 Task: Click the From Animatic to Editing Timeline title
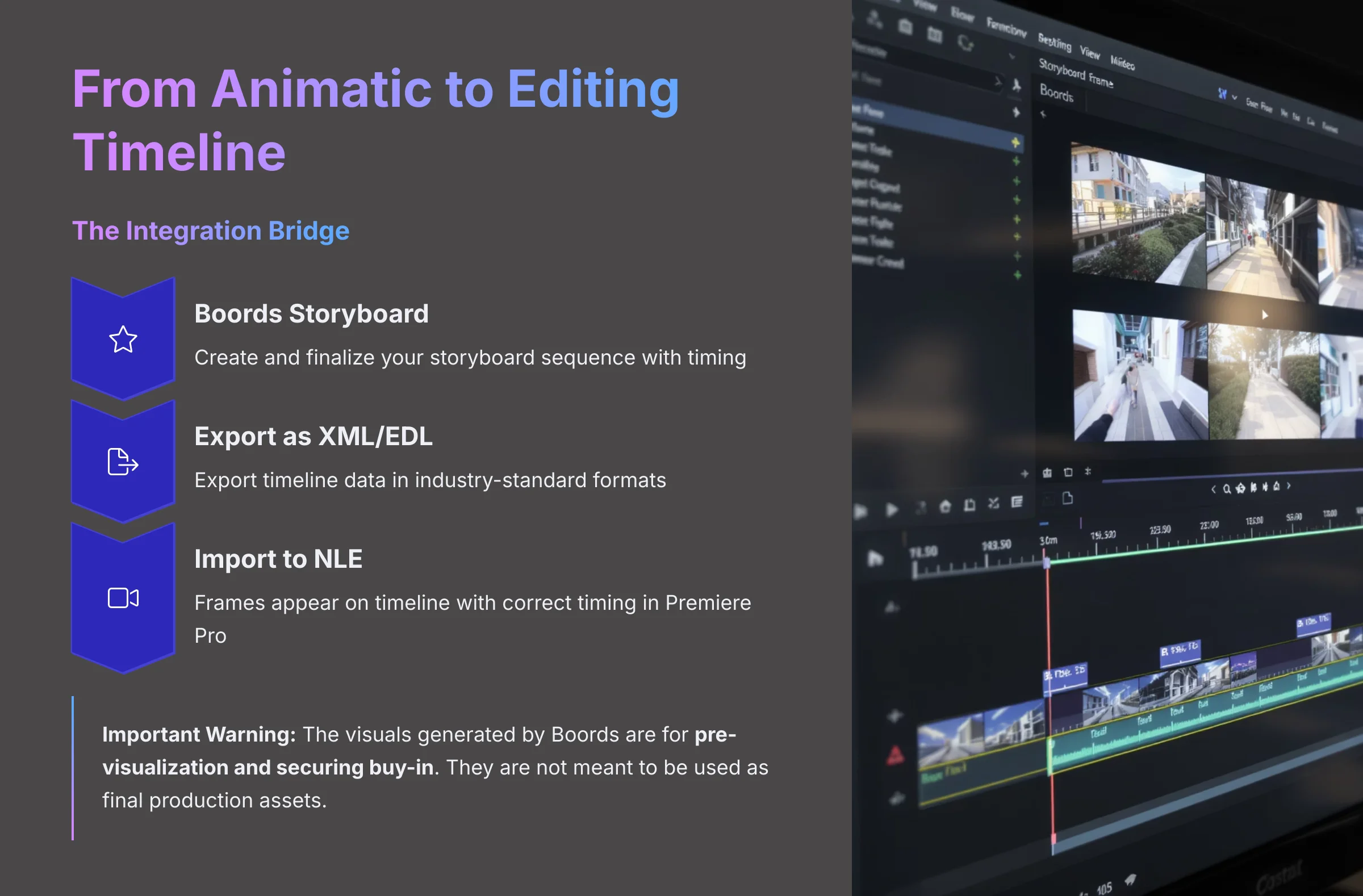(x=376, y=120)
